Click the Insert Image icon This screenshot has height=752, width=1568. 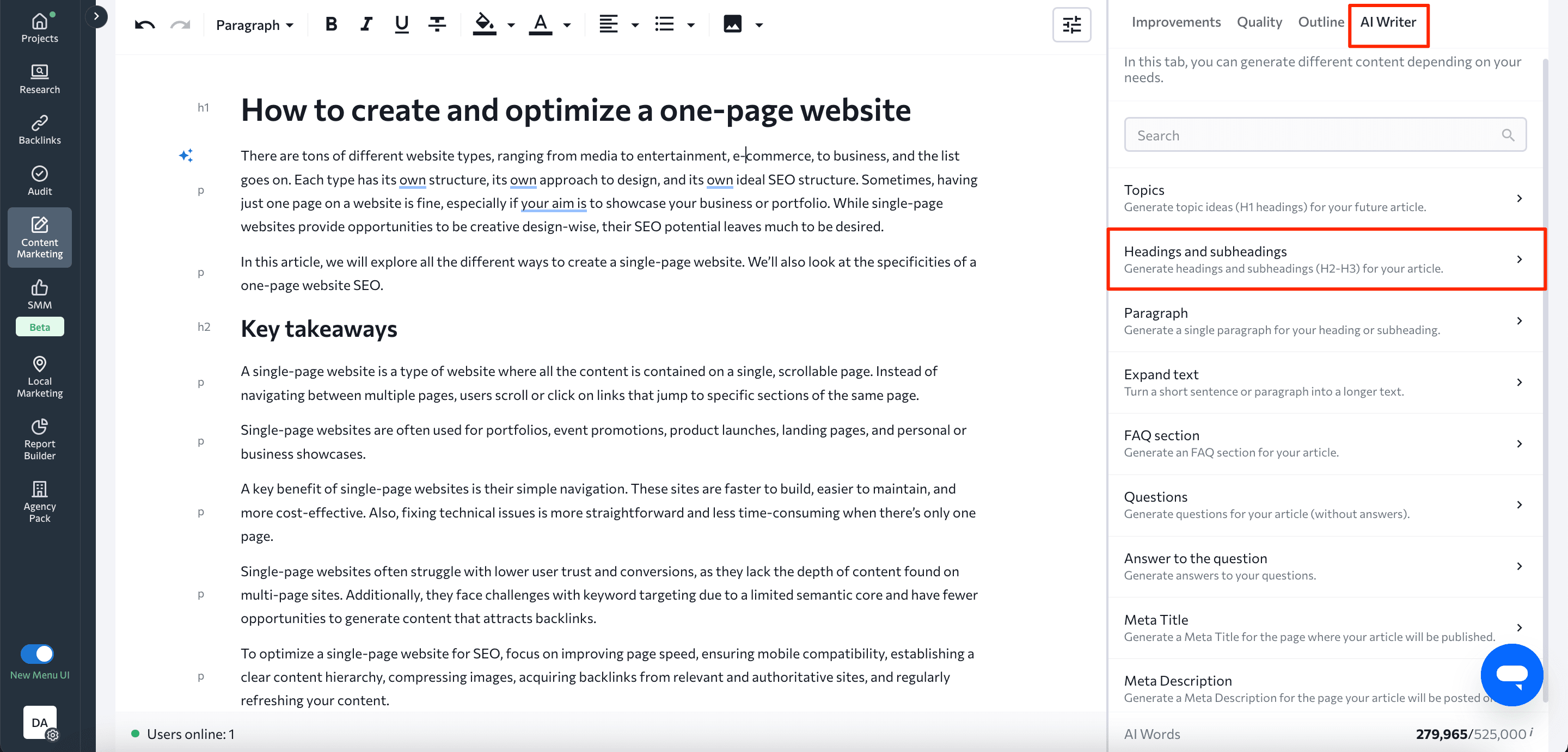pos(734,23)
